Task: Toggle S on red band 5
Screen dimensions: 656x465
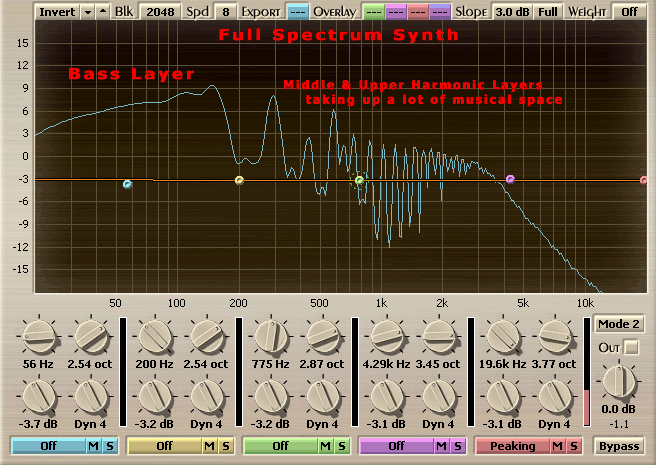Action: [574, 446]
